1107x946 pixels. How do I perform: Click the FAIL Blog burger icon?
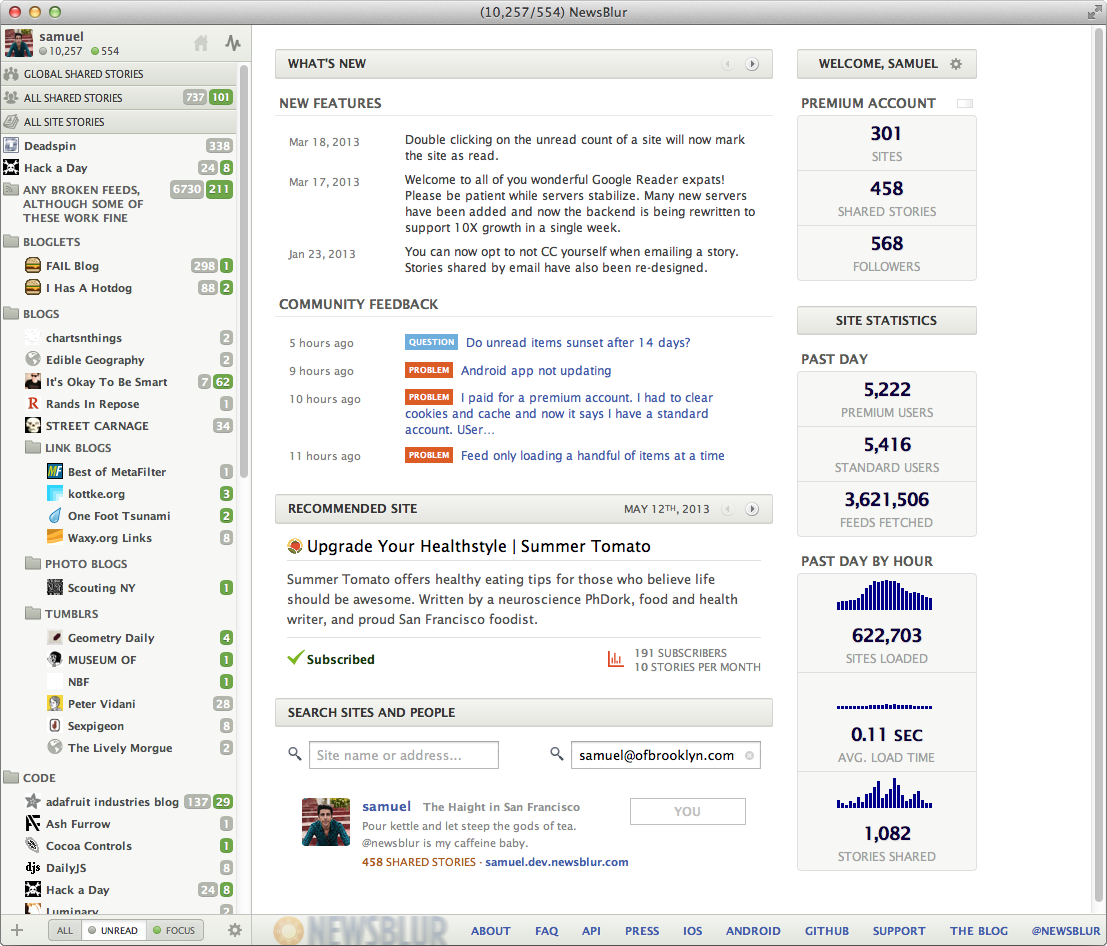32,265
